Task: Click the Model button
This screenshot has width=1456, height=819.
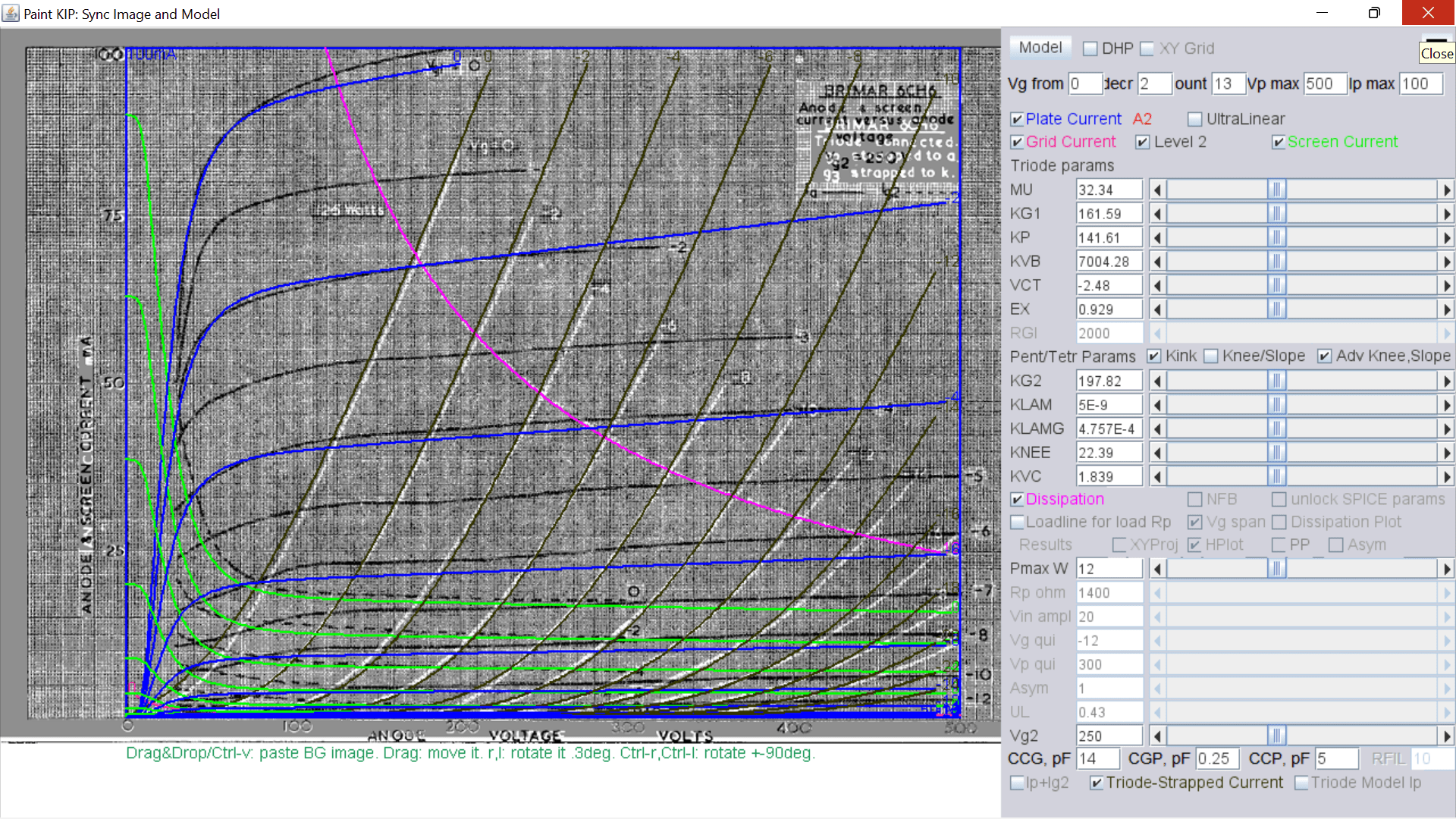Action: [1040, 48]
